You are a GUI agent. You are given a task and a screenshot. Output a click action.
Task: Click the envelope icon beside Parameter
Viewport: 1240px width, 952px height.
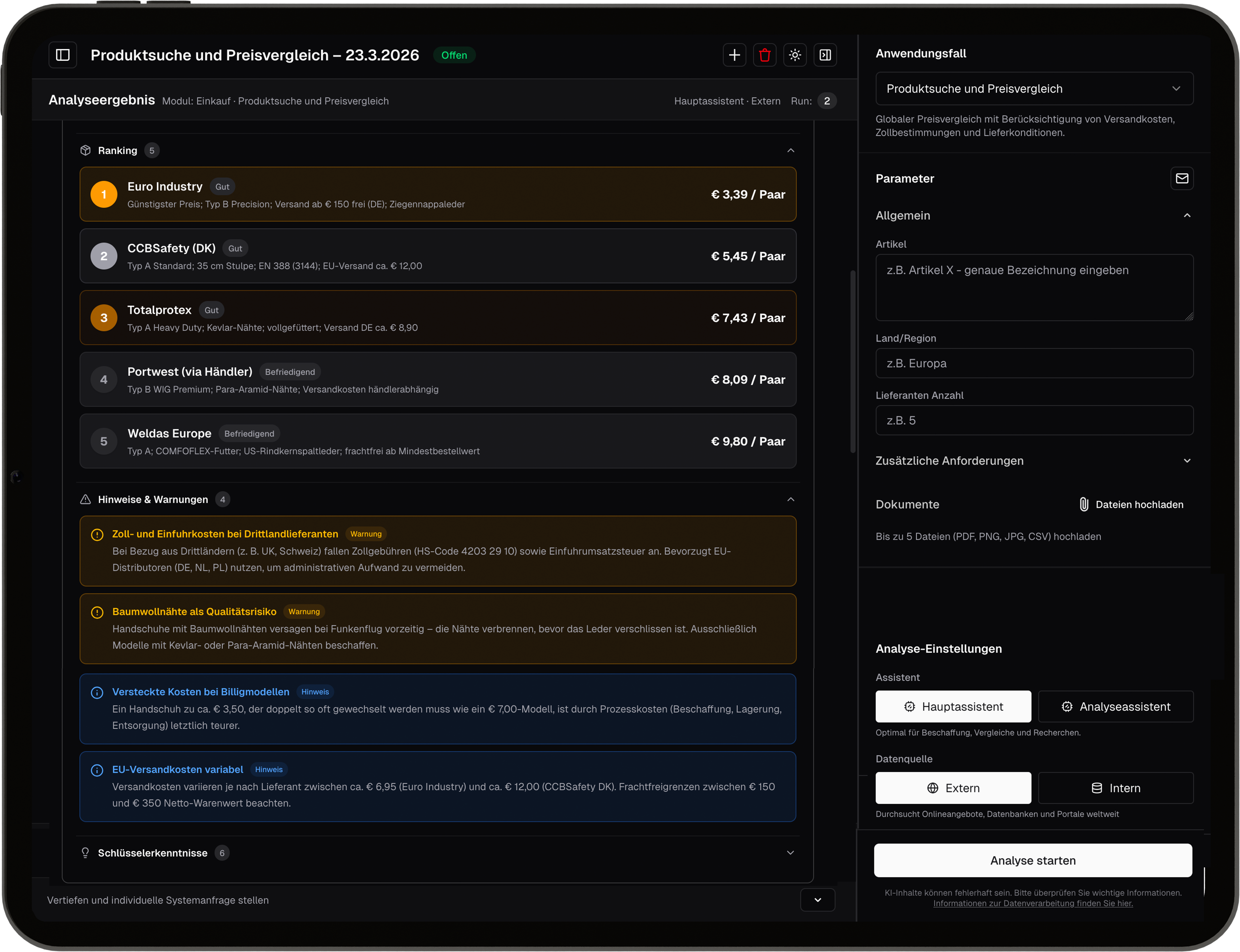pos(1182,179)
